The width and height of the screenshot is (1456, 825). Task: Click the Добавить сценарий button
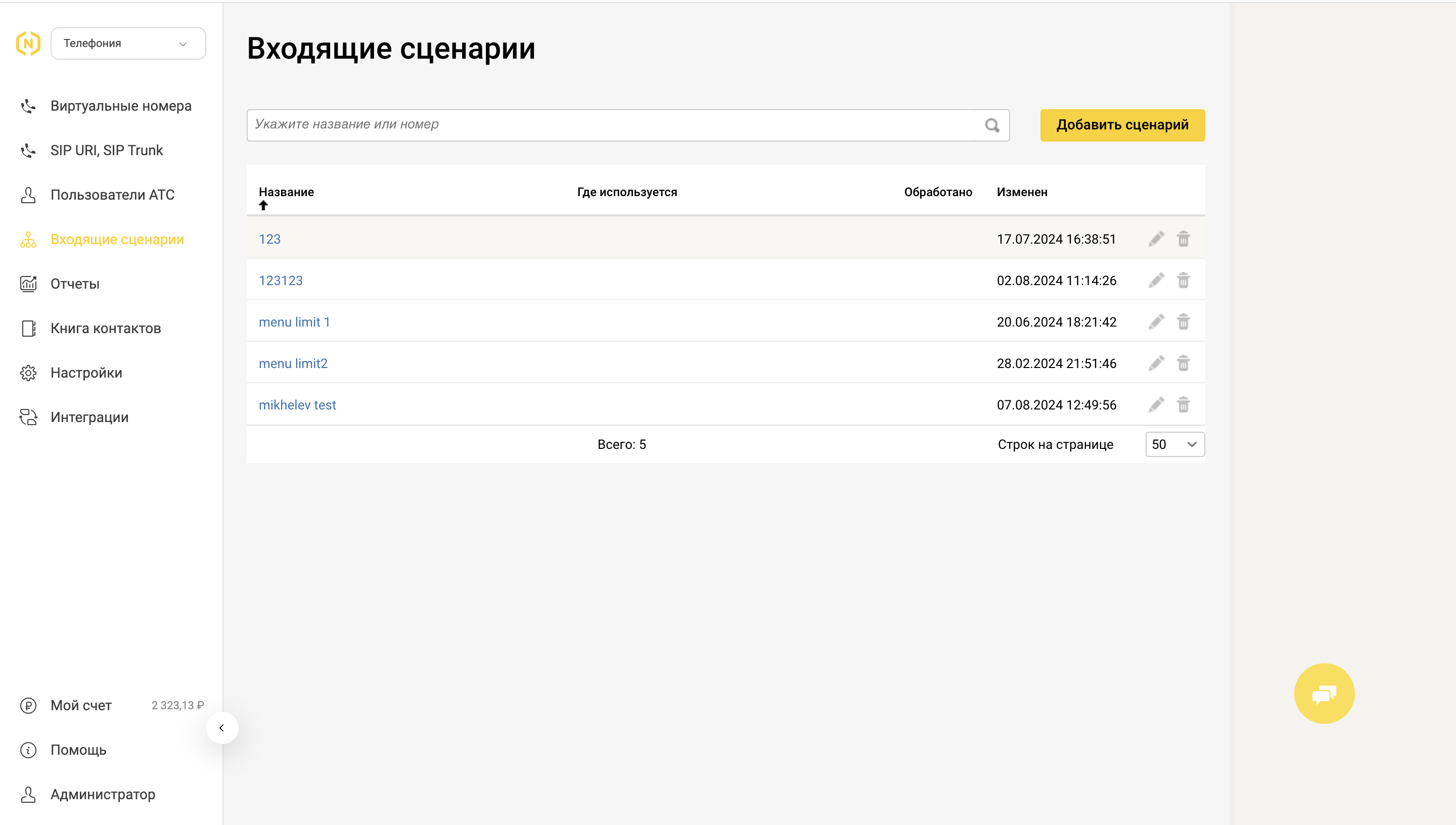coord(1122,125)
